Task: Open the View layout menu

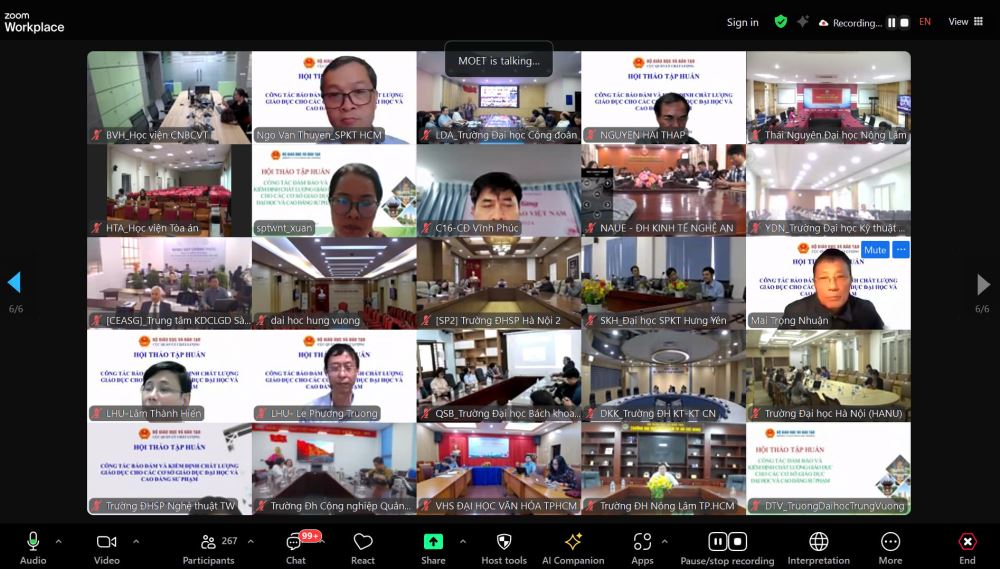Action: (965, 21)
